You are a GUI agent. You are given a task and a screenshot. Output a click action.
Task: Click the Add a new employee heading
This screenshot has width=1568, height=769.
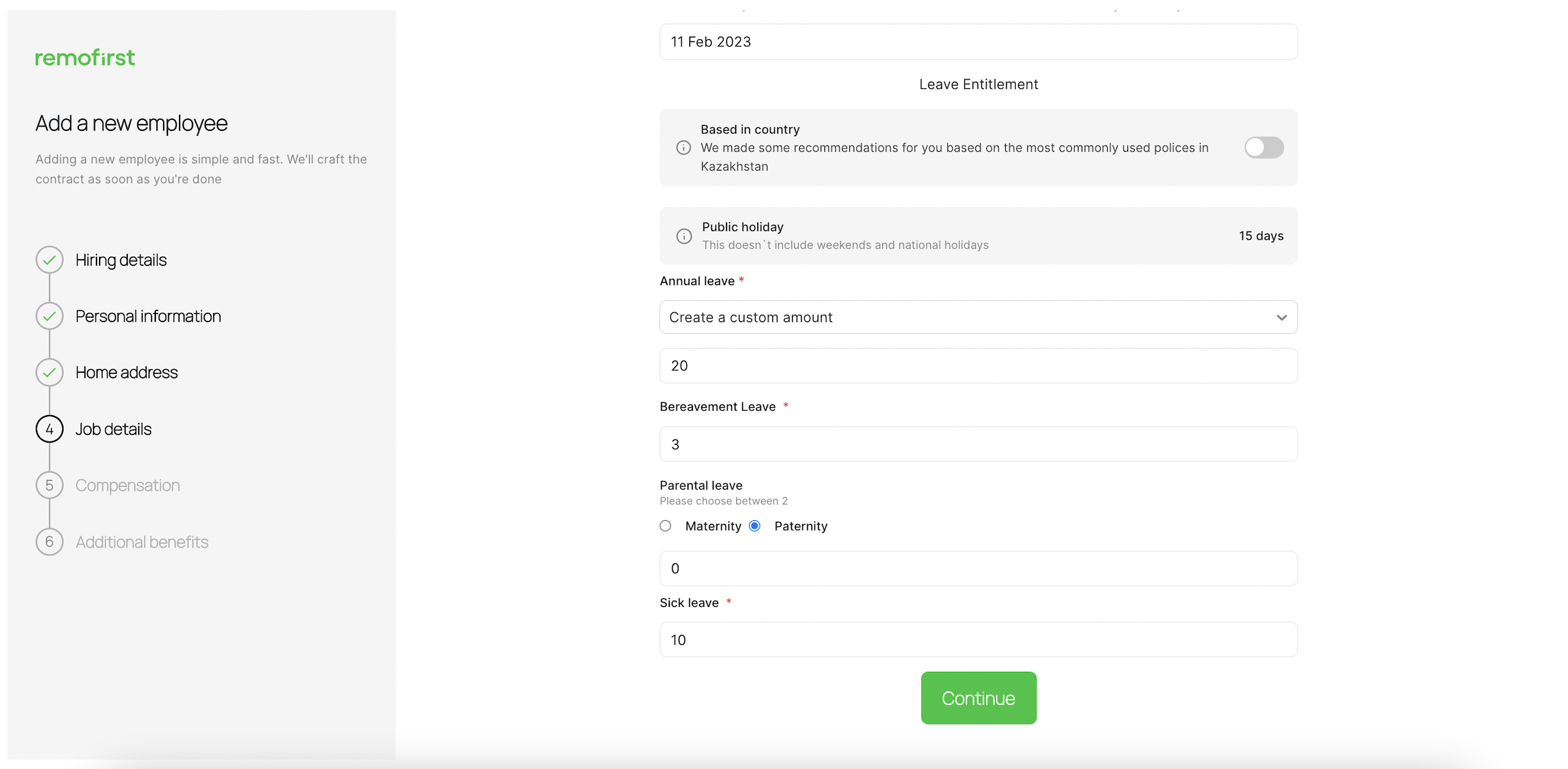tap(131, 123)
